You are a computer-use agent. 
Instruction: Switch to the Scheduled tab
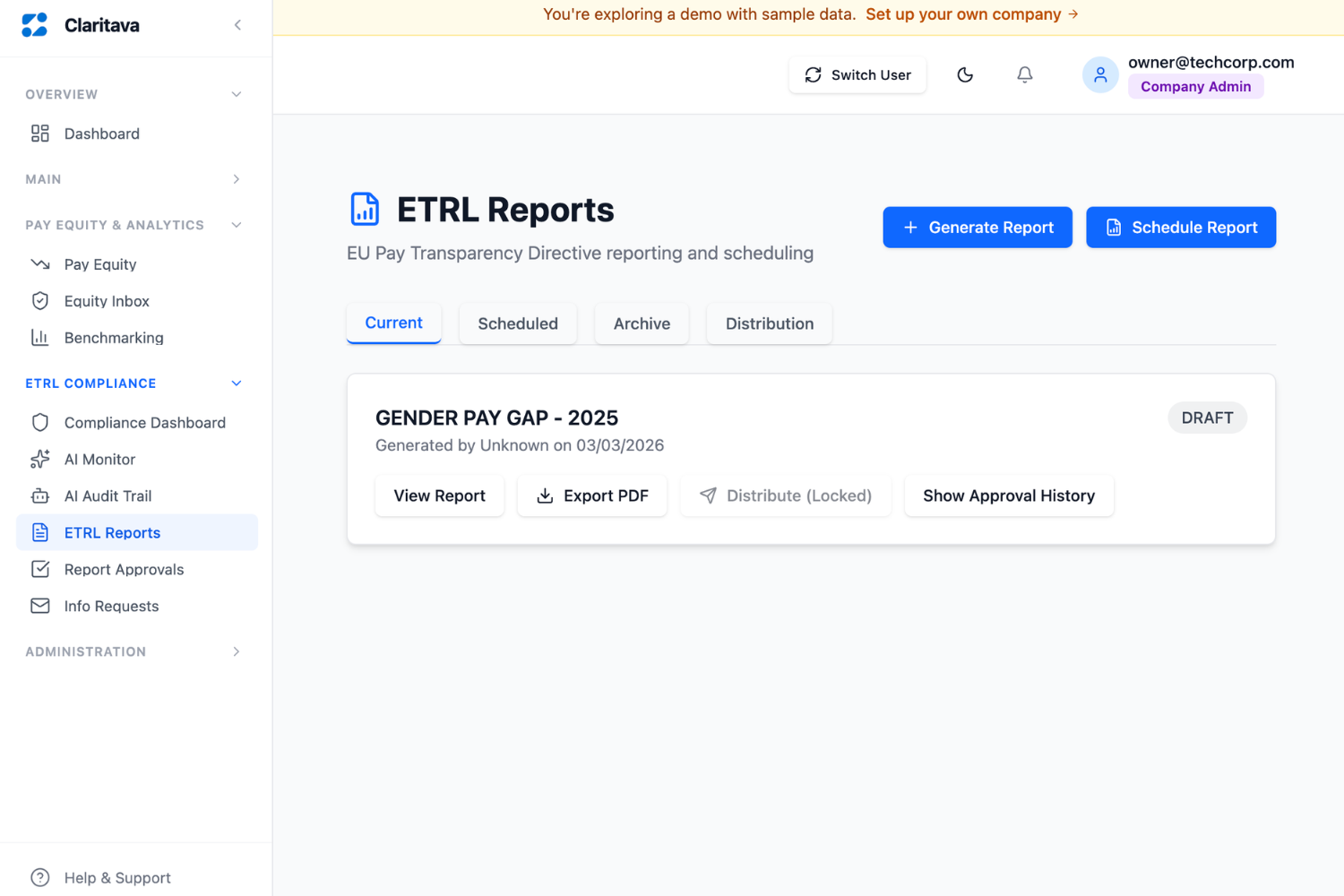518,323
